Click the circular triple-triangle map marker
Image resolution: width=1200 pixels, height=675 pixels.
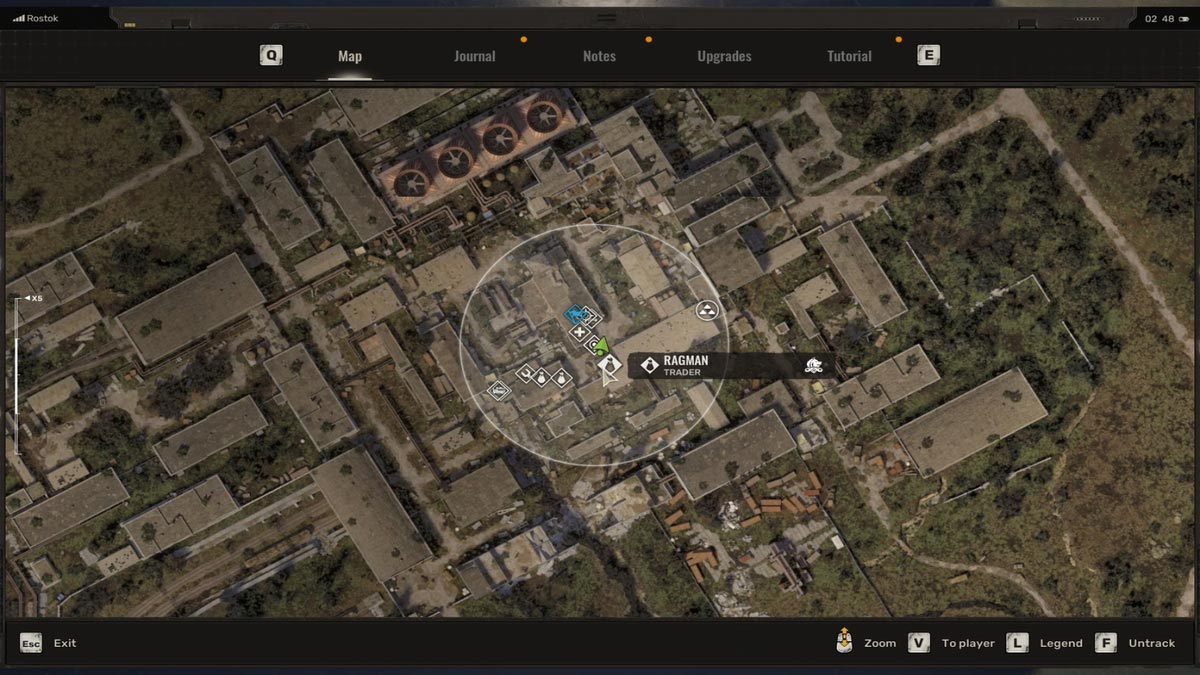pyautogui.click(x=707, y=310)
